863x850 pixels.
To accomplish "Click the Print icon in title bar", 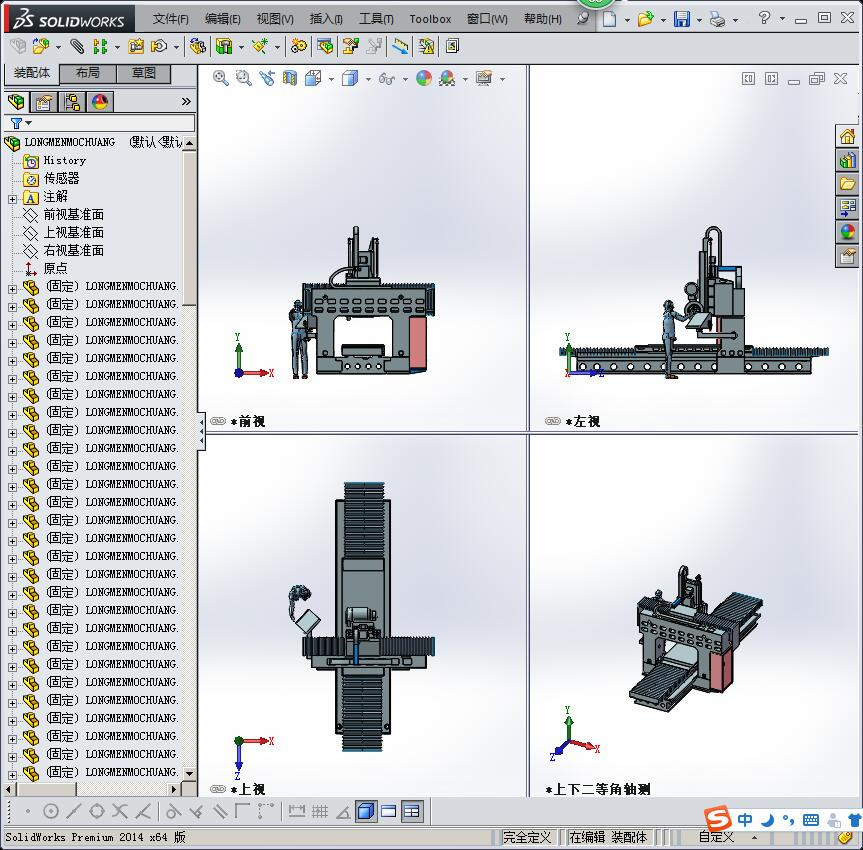I will [717, 20].
